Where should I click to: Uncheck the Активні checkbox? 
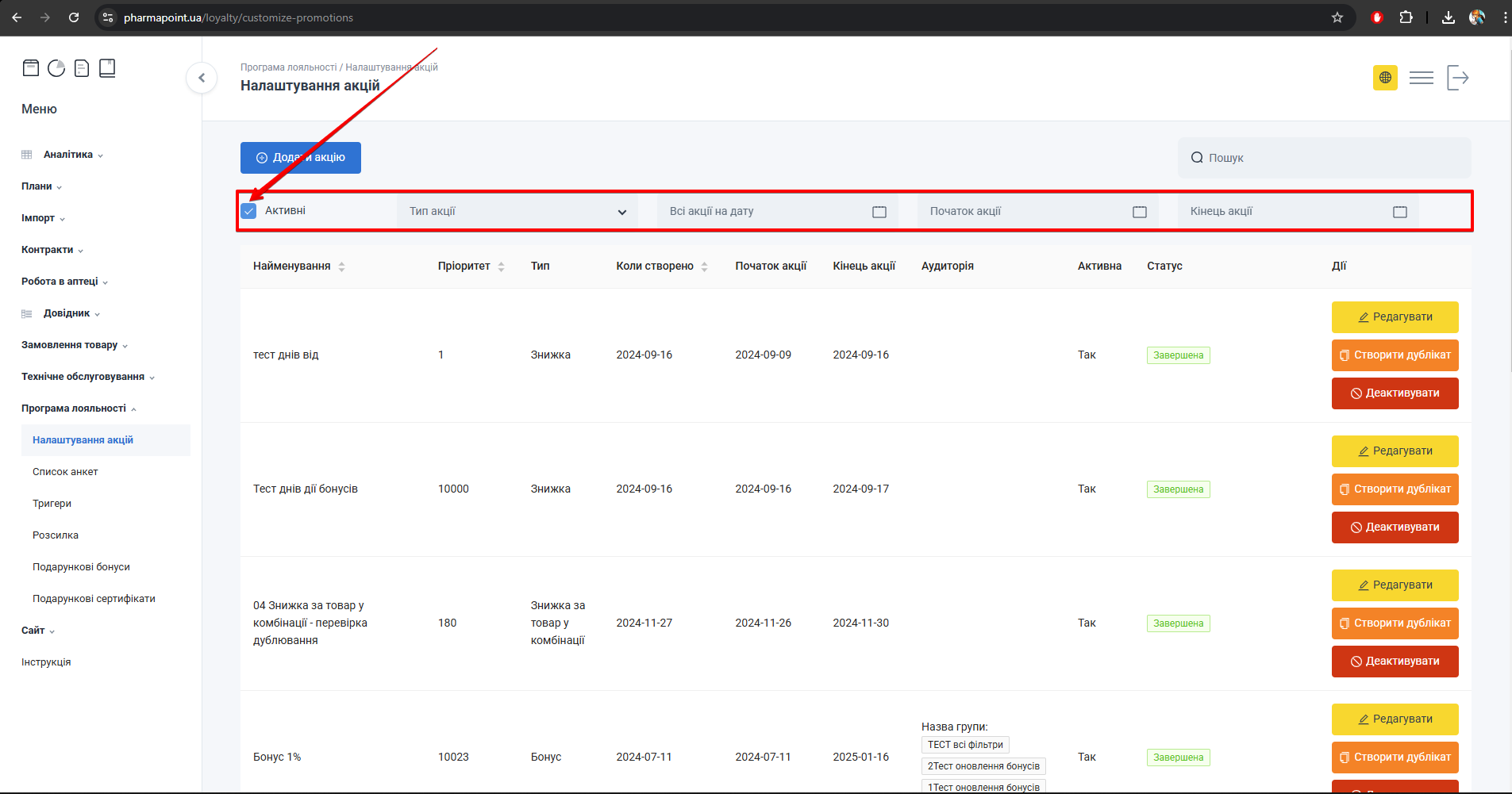pyautogui.click(x=249, y=211)
